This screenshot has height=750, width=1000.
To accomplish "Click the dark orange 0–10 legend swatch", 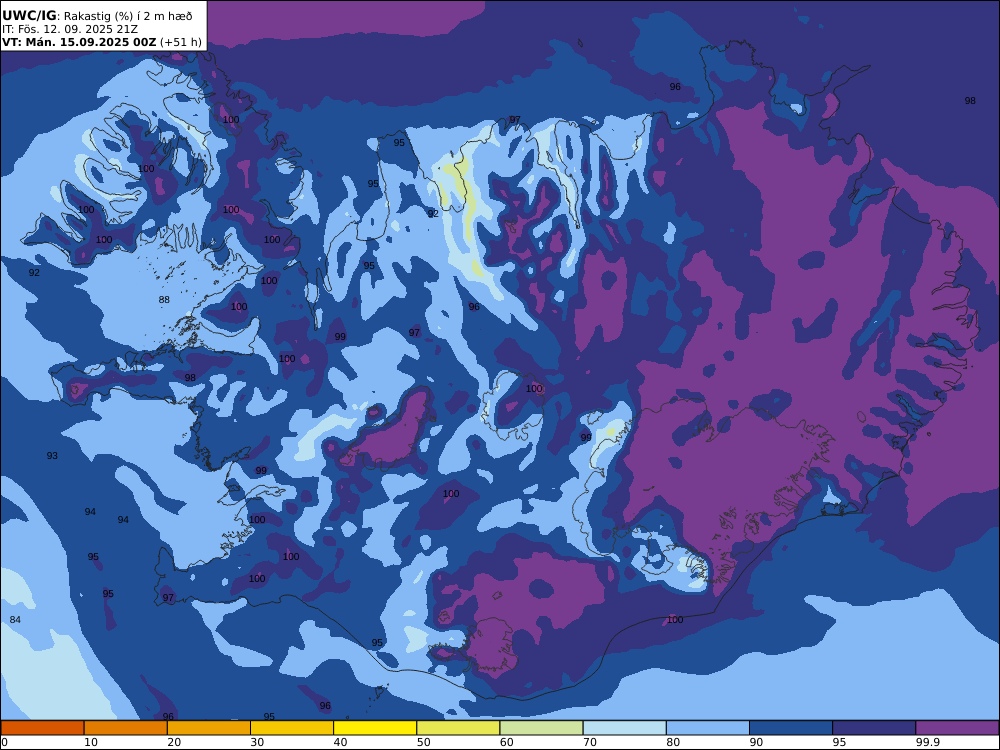I will click(42, 728).
